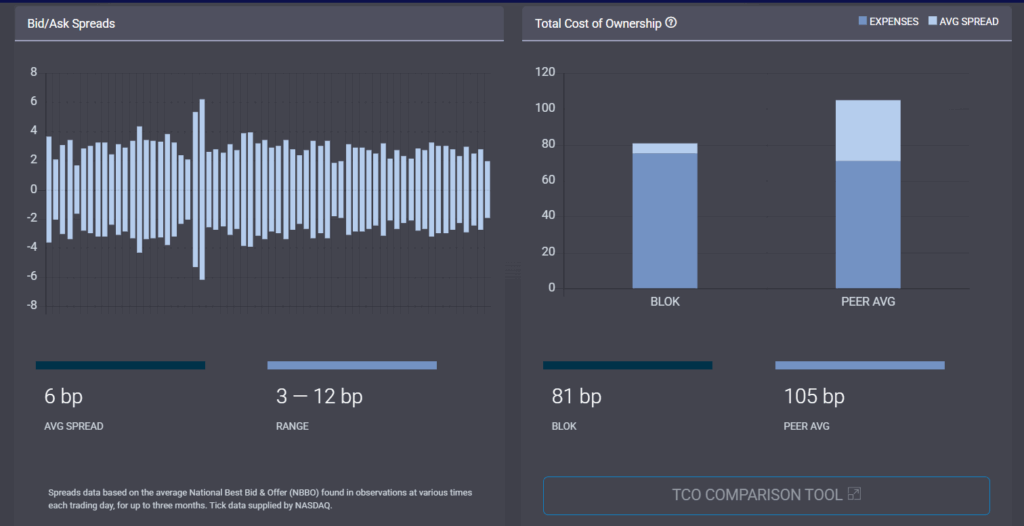Select the BLOK bar's top avg spread segment
This screenshot has width=1024, height=526.
[665, 148]
